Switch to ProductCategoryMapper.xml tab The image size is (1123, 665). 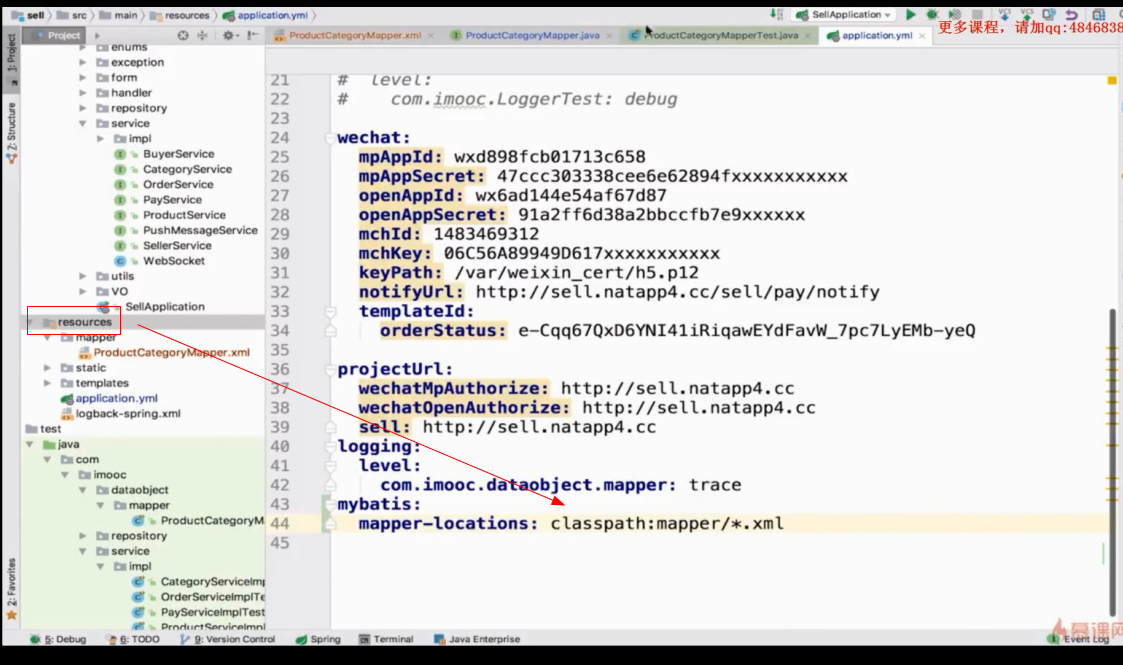tap(355, 35)
